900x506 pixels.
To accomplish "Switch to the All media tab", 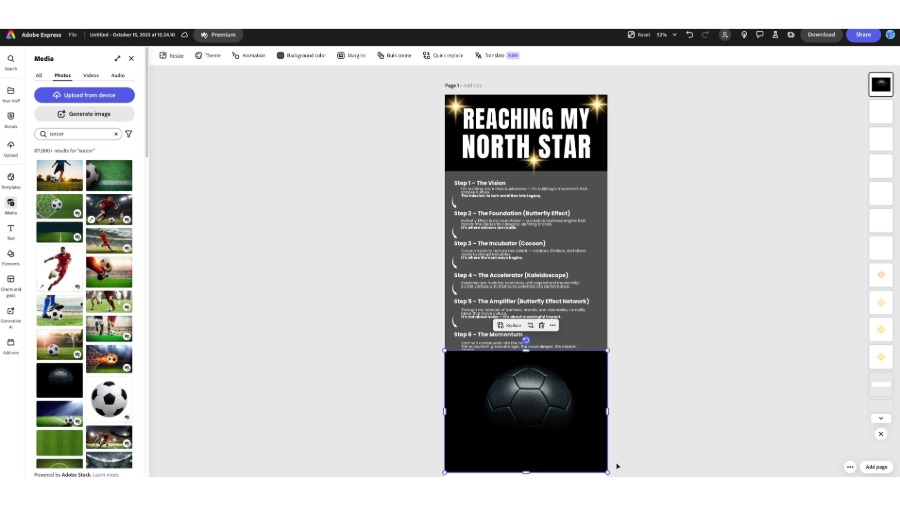I will (38, 76).
